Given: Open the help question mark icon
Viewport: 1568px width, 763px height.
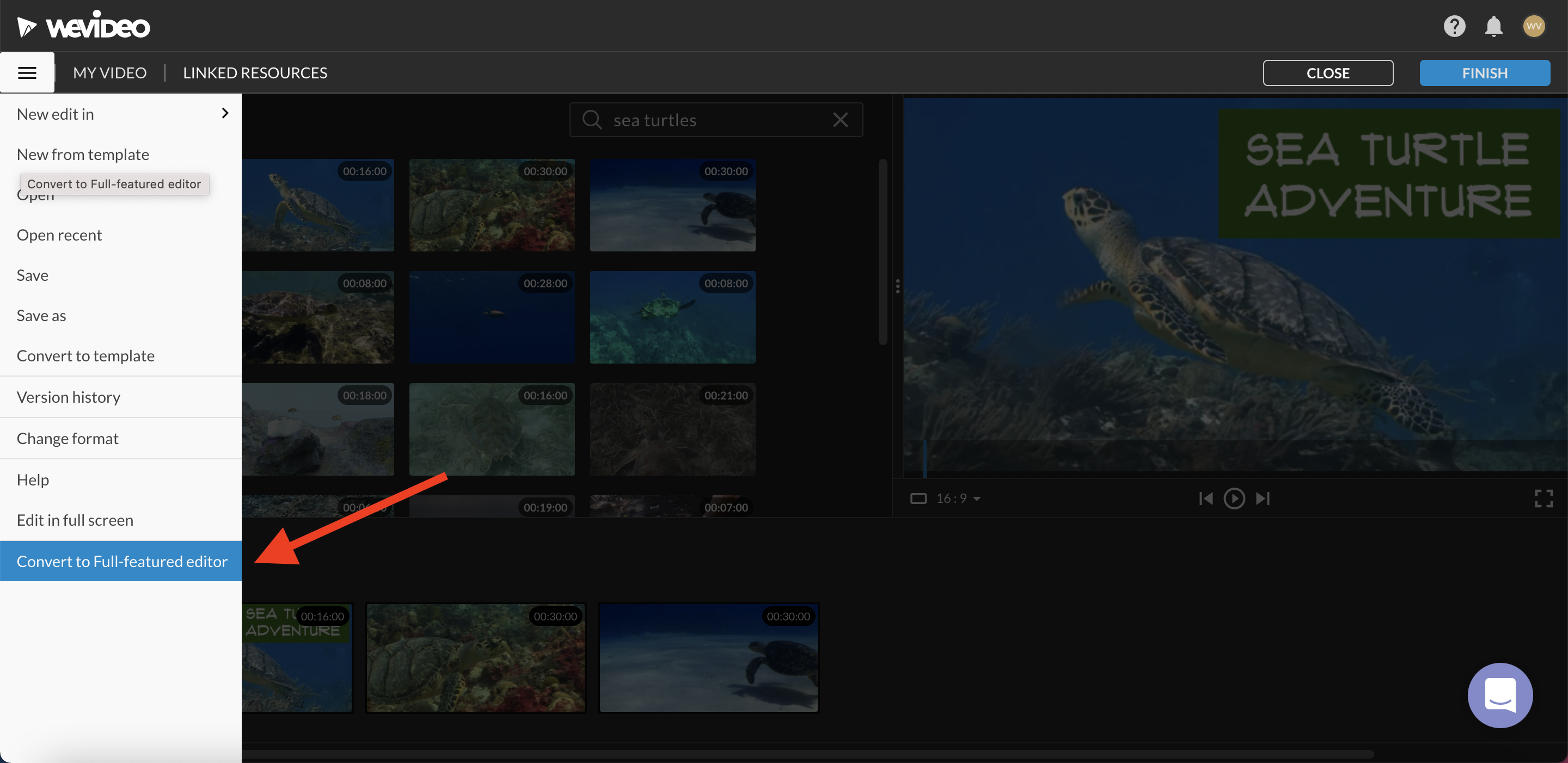Looking at the screenshot, I should 1455,26.
